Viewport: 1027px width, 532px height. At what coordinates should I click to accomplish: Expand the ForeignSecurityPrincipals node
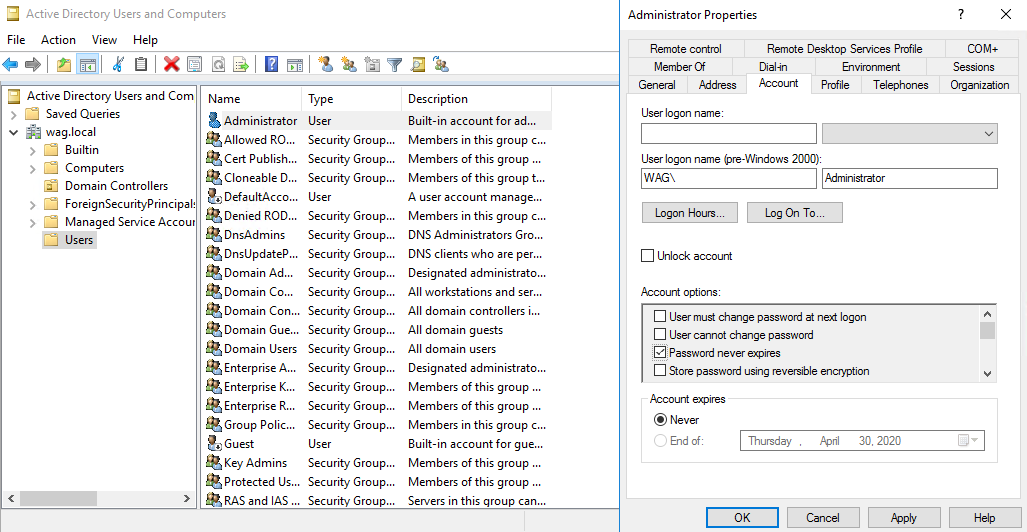[33, 204]
